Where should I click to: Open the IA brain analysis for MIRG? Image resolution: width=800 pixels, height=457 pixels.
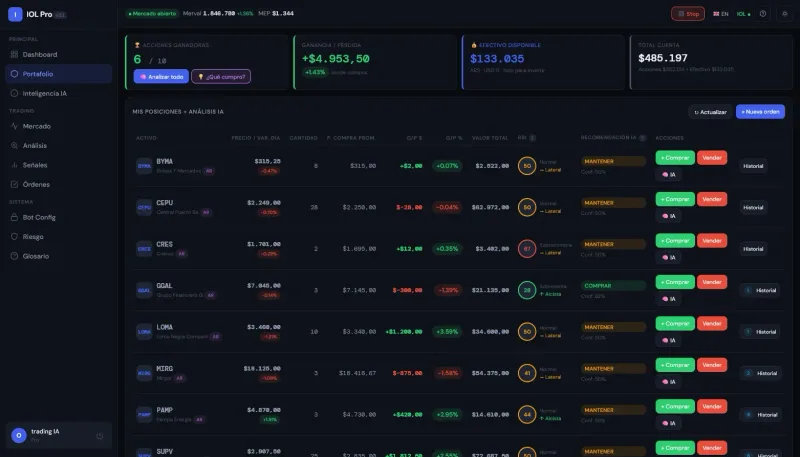668,382
